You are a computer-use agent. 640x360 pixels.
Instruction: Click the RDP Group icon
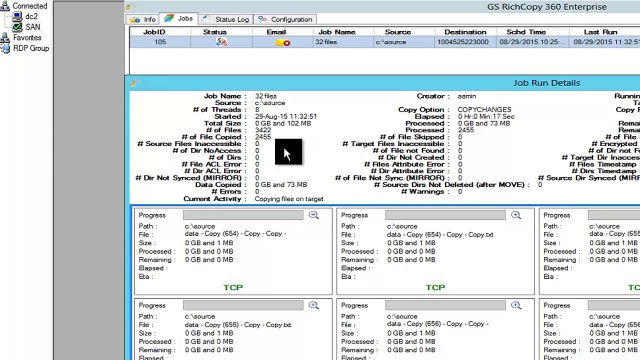click(5, 48)
